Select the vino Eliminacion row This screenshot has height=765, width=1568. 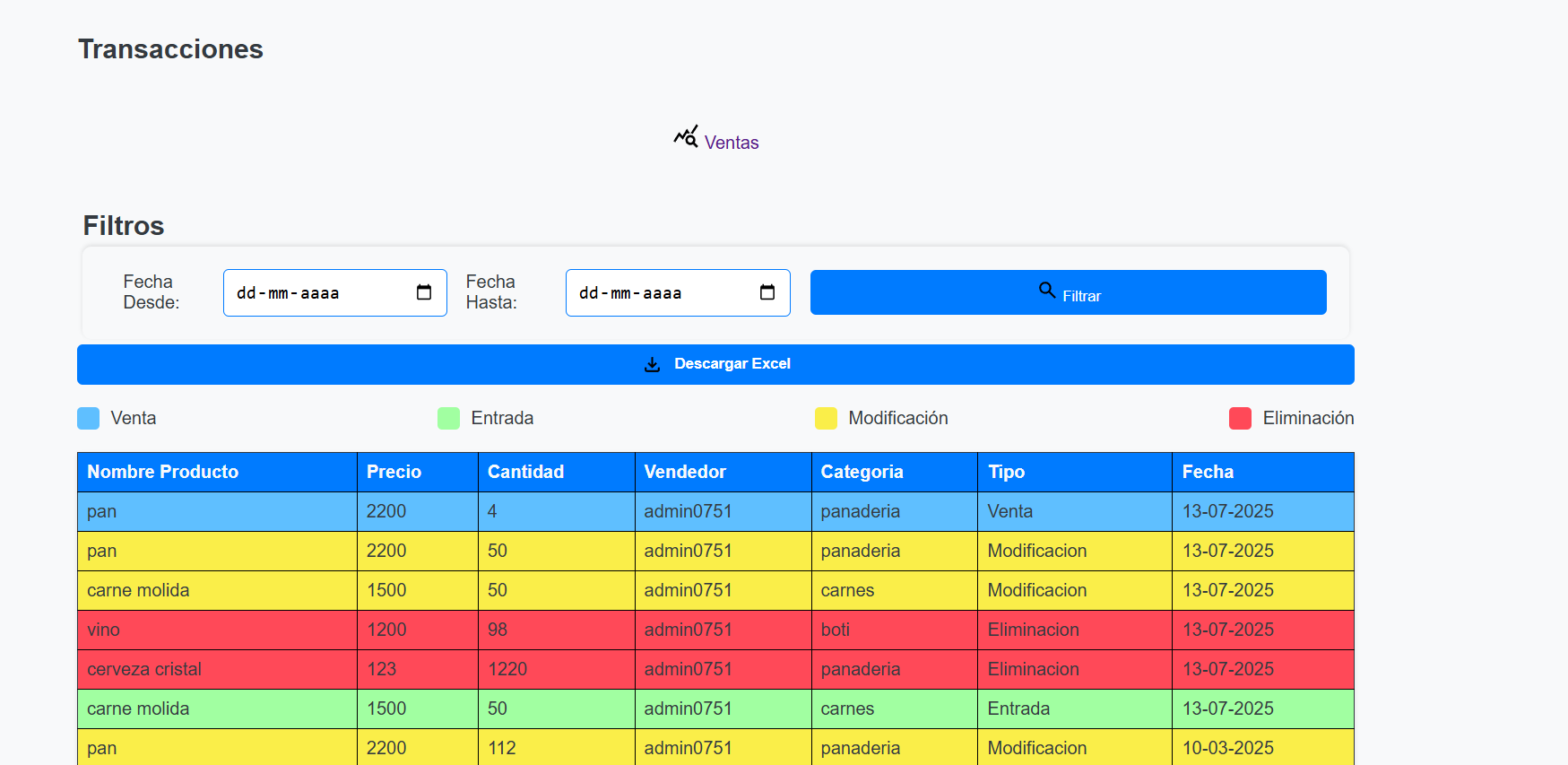pyautogui.click(x=715, y=630)
